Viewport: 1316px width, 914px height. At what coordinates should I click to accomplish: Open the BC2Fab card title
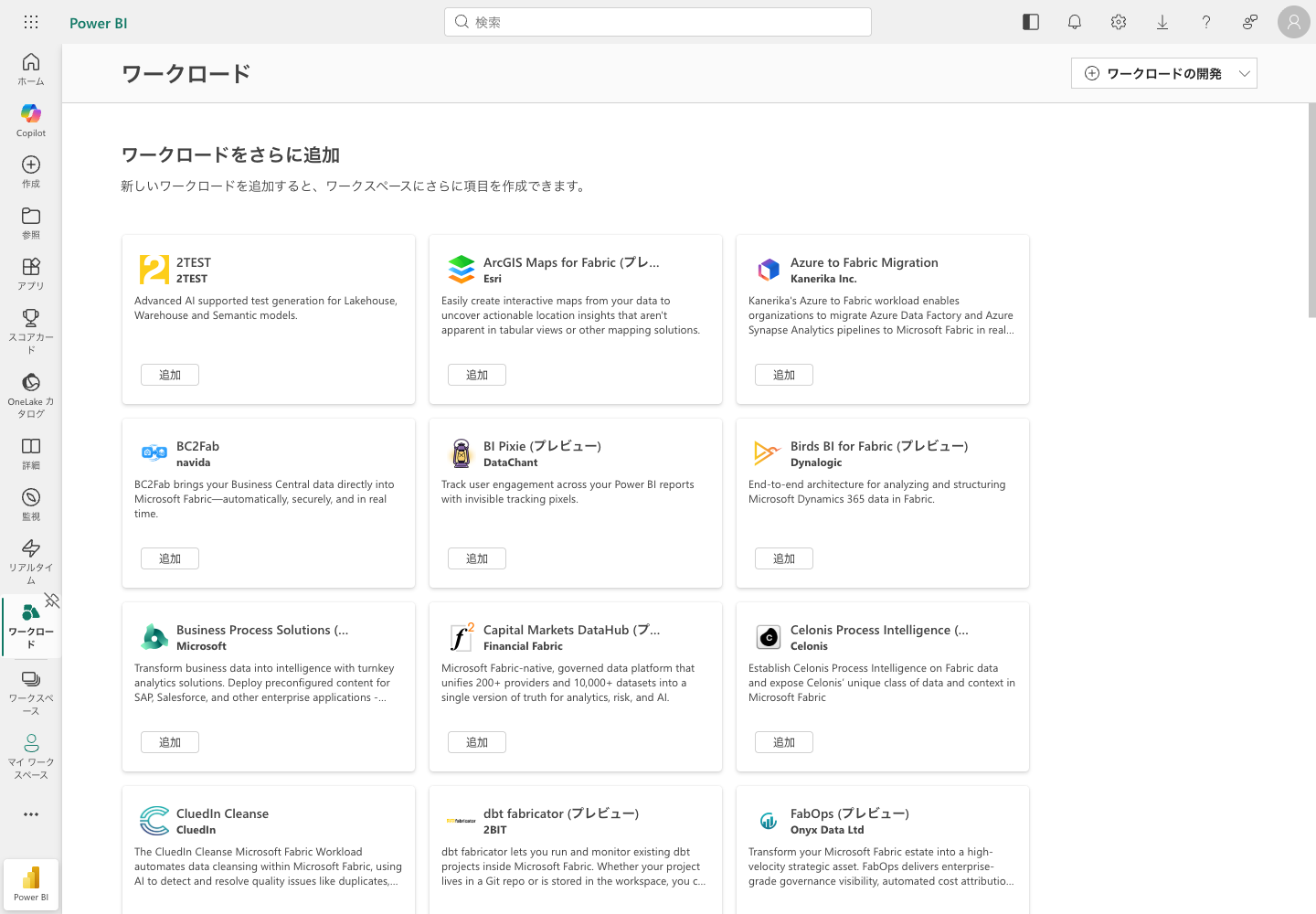[197, 446]
